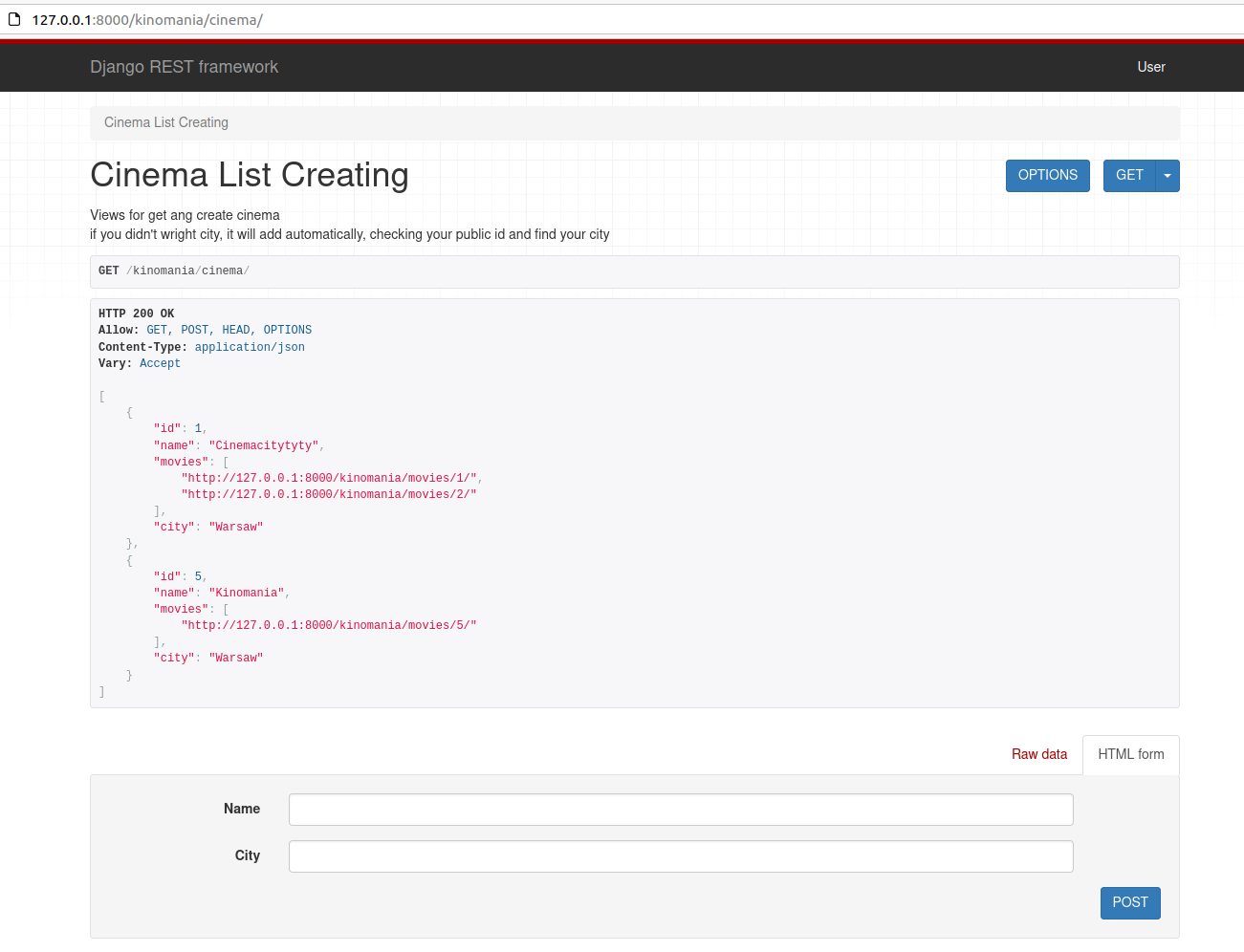The height and width of the screenshot is (952, 1244).
Task: Click the Name field label
Action: (242, 809)
